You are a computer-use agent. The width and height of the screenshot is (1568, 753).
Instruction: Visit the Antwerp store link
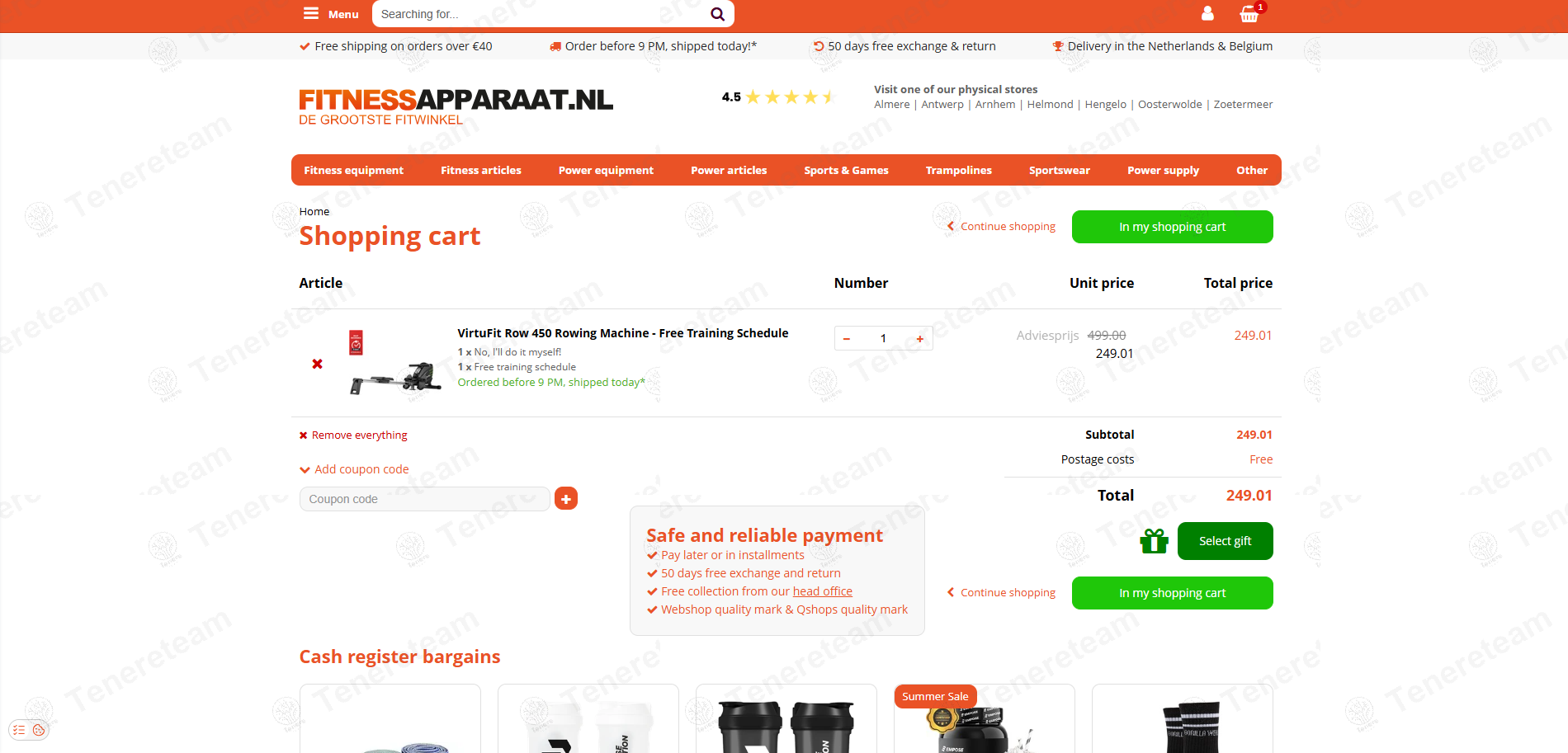942,104
